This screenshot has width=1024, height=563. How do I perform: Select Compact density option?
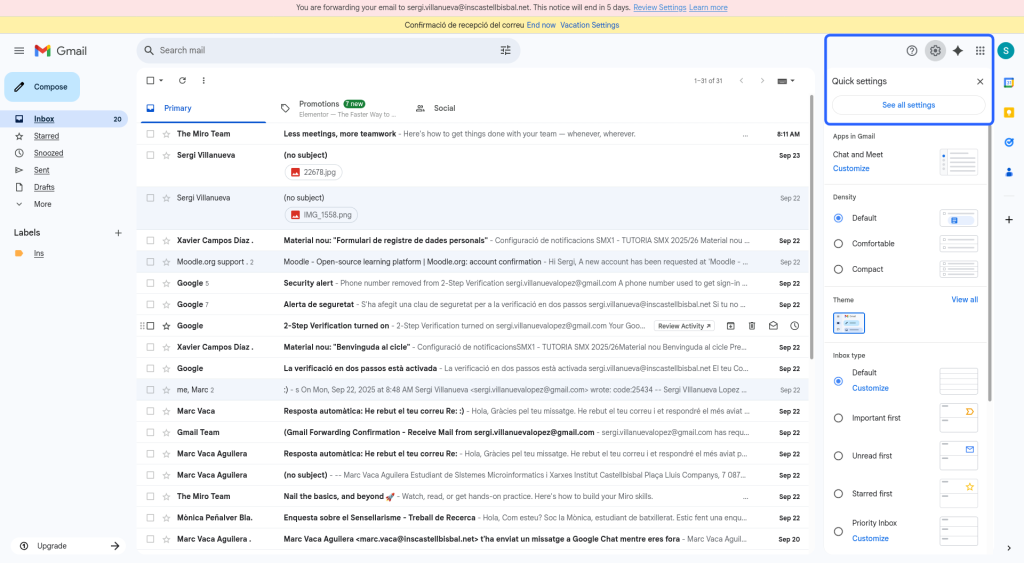point(838,269)
